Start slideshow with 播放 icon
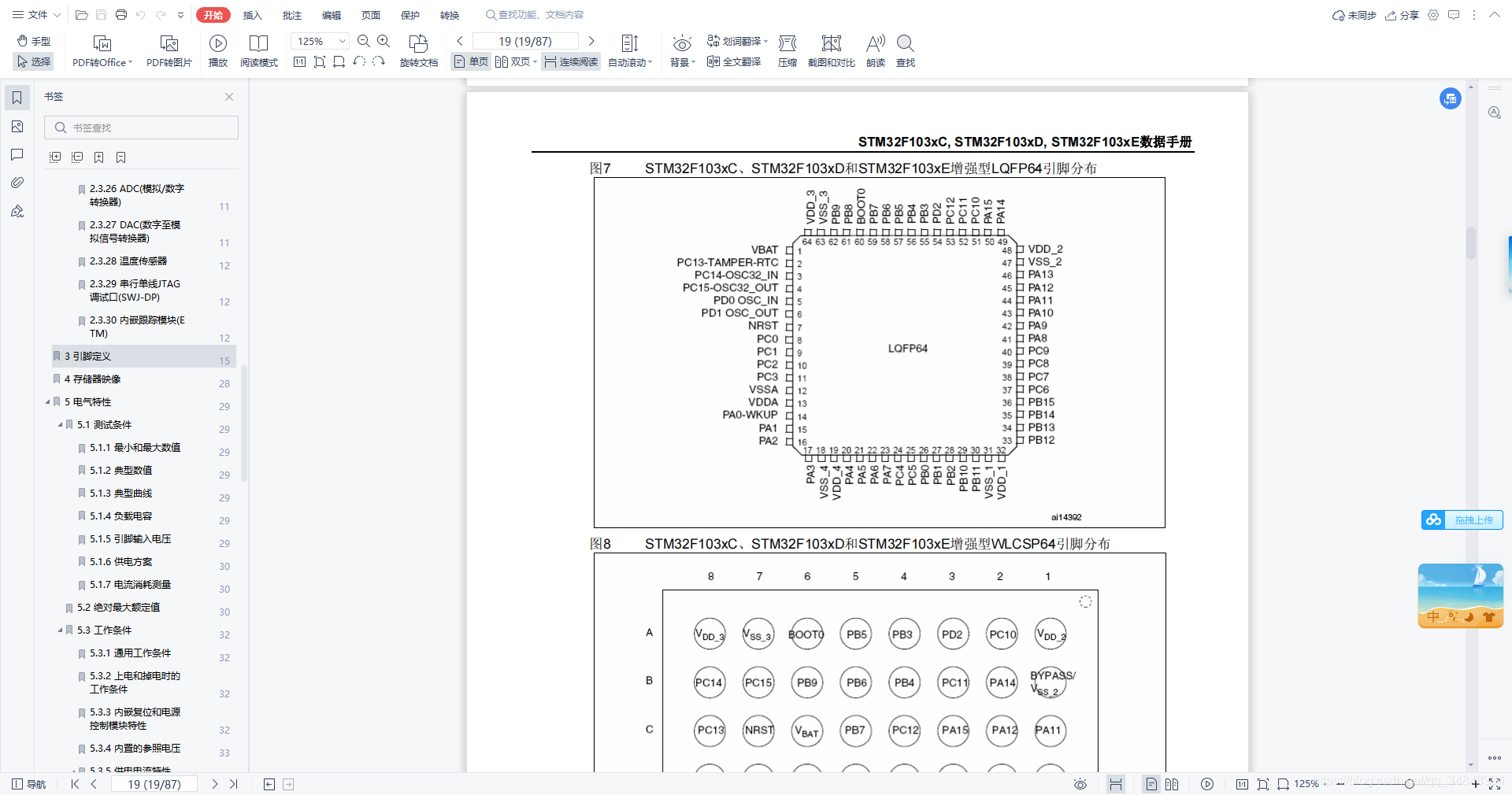 click(x=218, y=43)
